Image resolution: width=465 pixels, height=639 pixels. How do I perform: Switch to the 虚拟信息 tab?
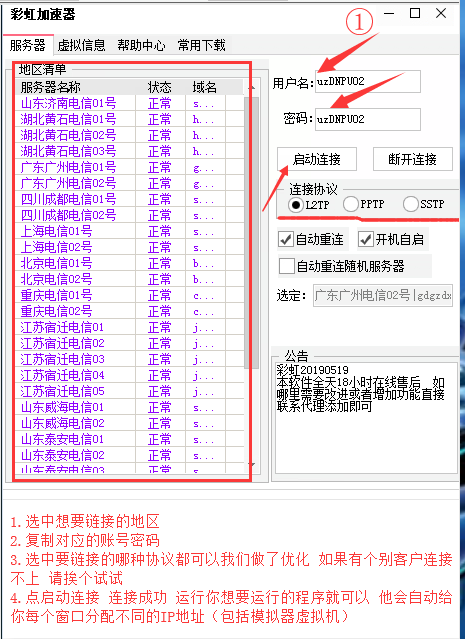point(82,45)
